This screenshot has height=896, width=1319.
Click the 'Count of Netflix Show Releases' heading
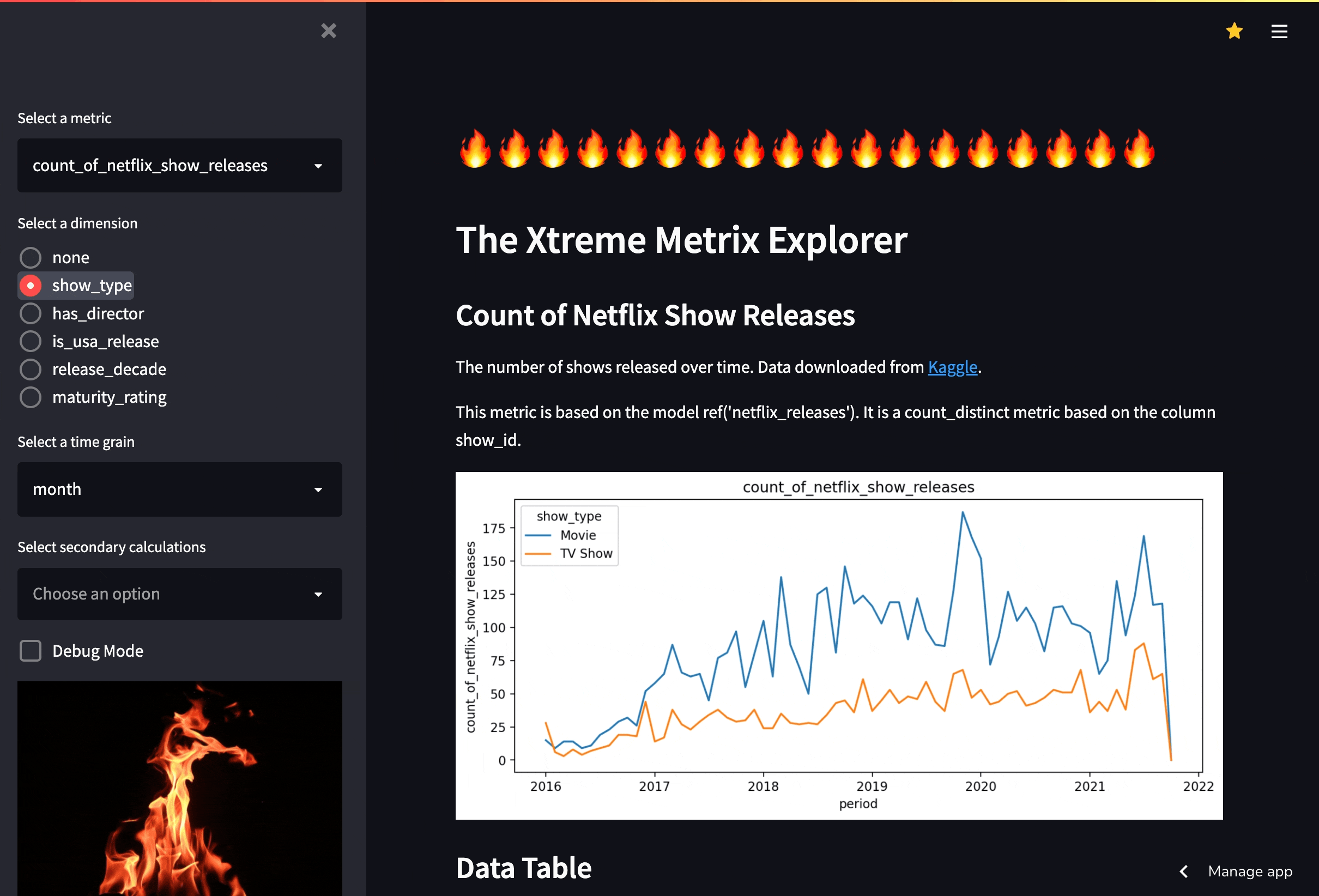point(655,316)
